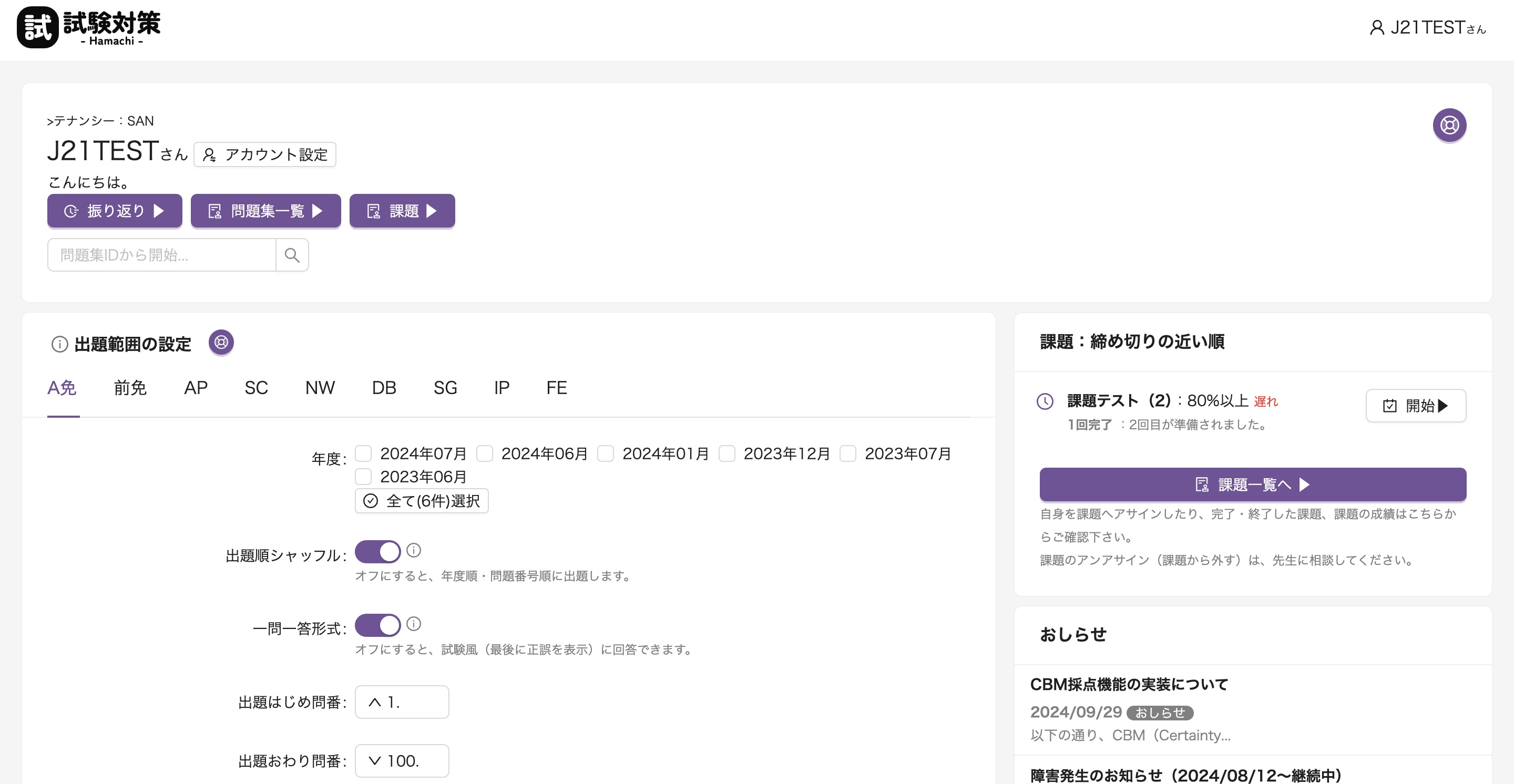Click the アカウント設定 button

(264, 154)
